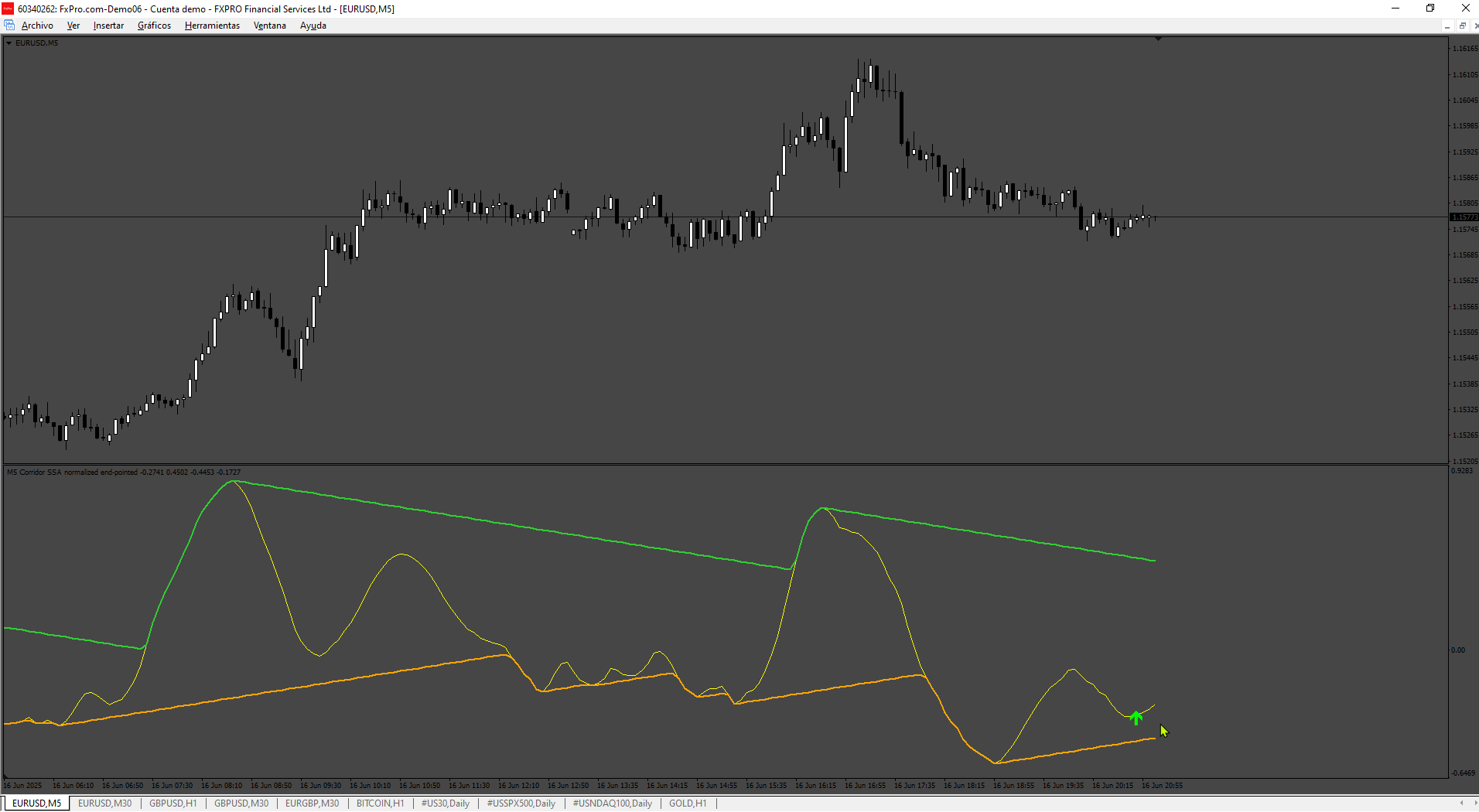The height and width of the screenshot is (812, 1479).
Task: Open the Gráficos menu
Action: click(x=154, y=26)
